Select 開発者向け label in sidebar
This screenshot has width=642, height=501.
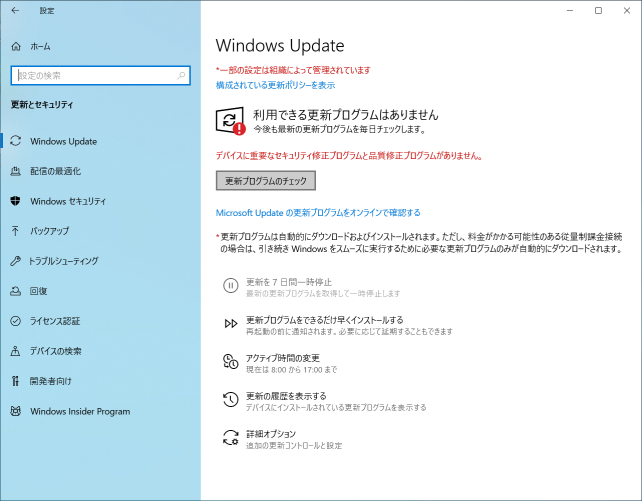(50, 381)
